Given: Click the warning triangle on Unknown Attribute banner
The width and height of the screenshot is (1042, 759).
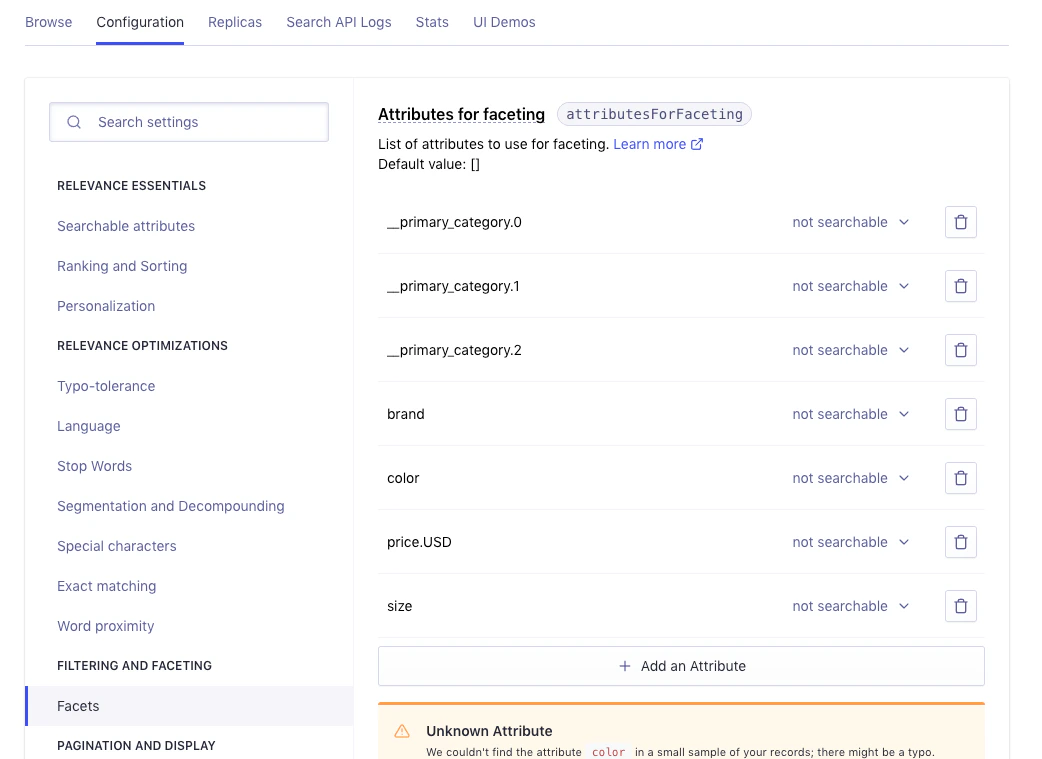Looking at the screenshot, I should click(x=402, y=729).
